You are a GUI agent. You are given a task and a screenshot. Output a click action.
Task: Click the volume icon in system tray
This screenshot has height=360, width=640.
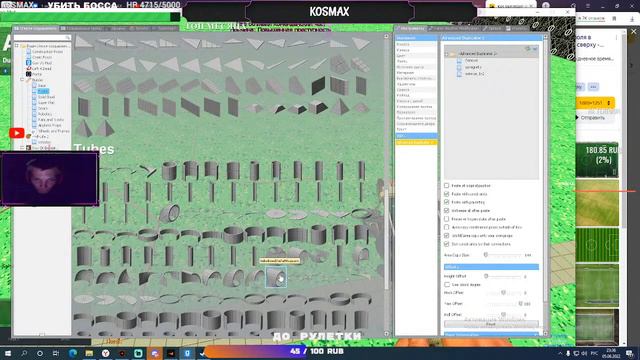click(x=584, y=353)
